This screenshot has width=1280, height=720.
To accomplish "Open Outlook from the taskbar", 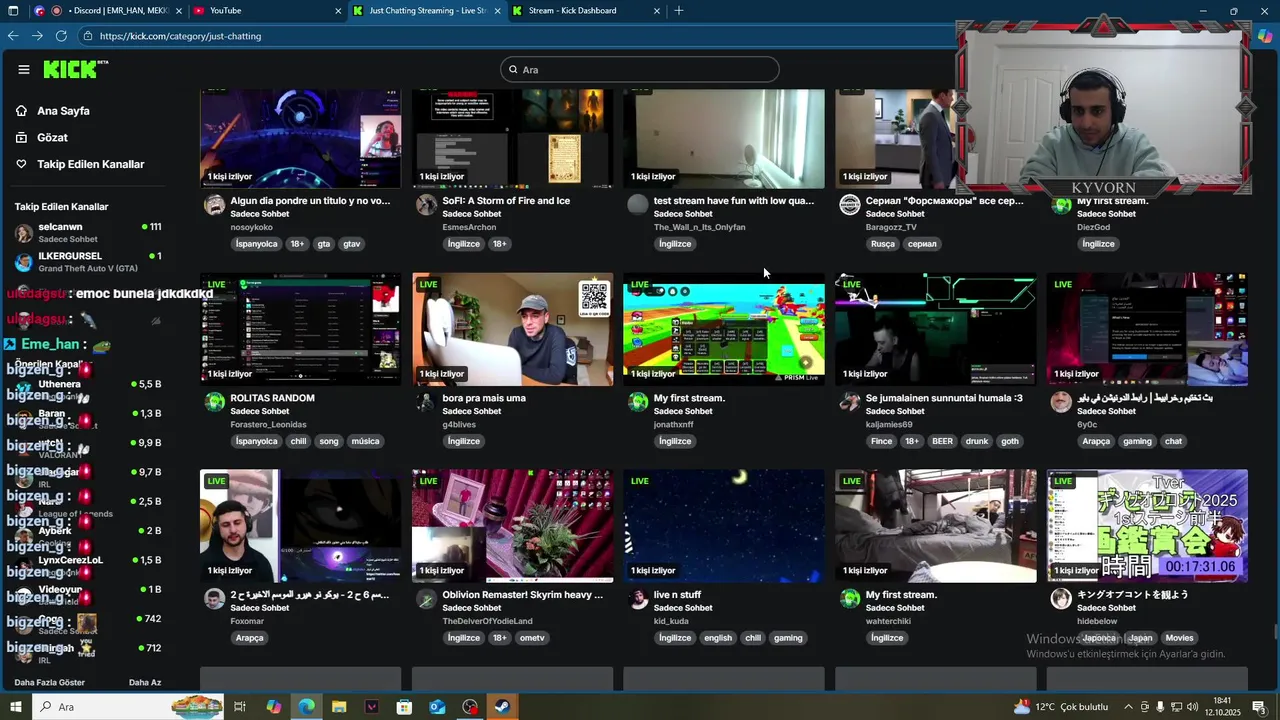I will [437, 707].
